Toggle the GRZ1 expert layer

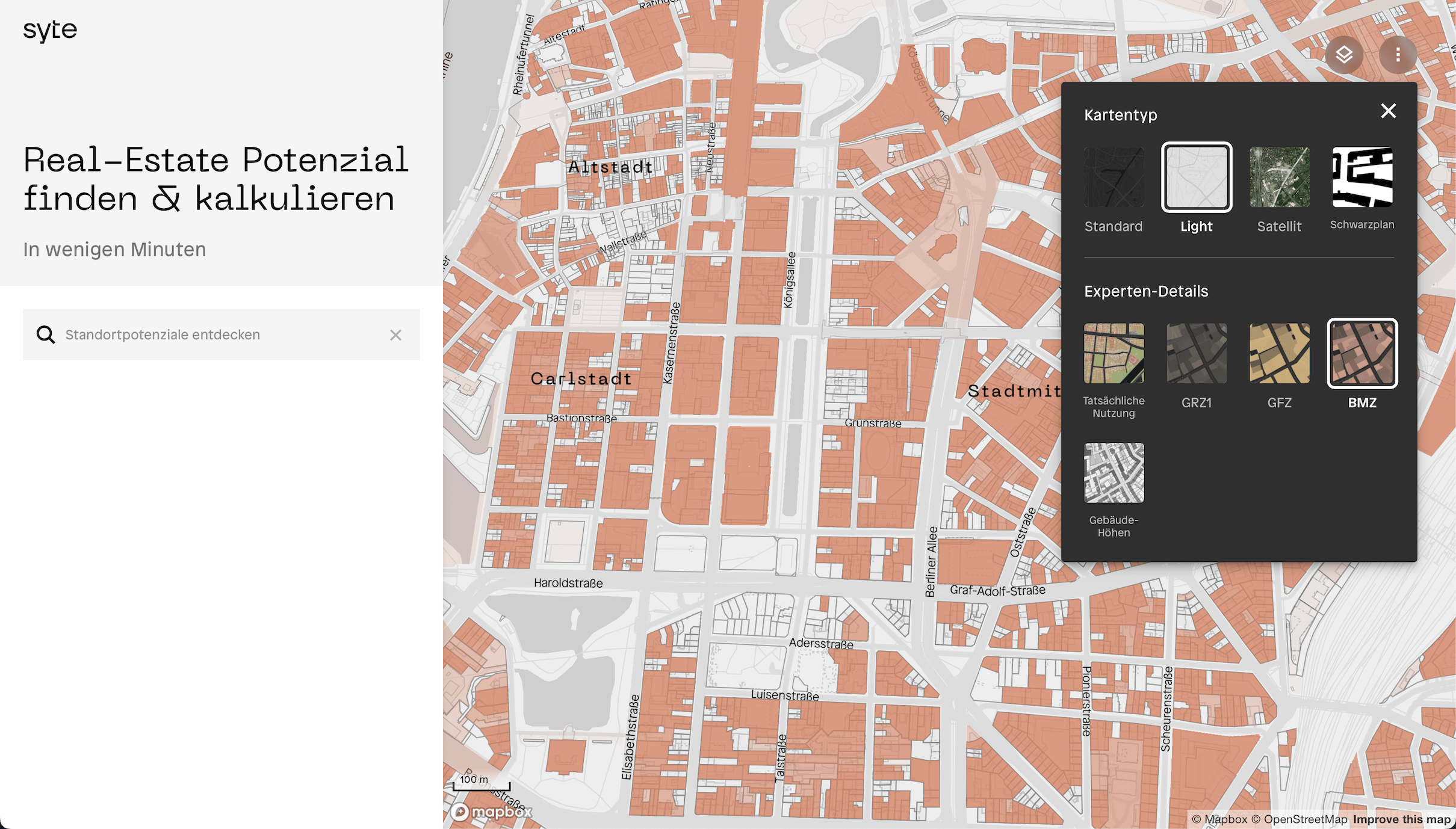1196,353
